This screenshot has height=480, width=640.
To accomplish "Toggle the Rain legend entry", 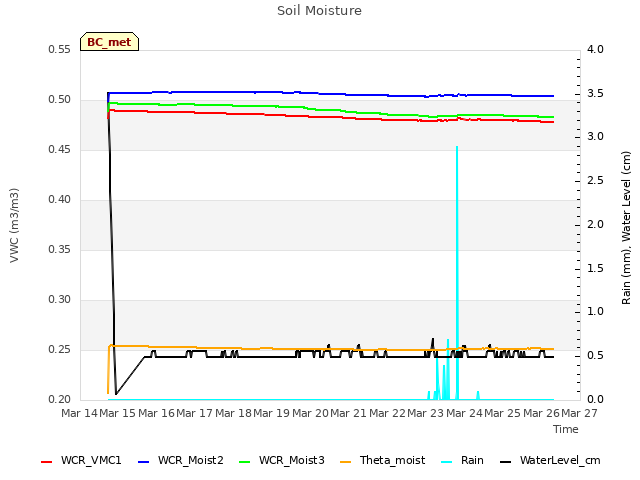I will (x=462, y=460).
